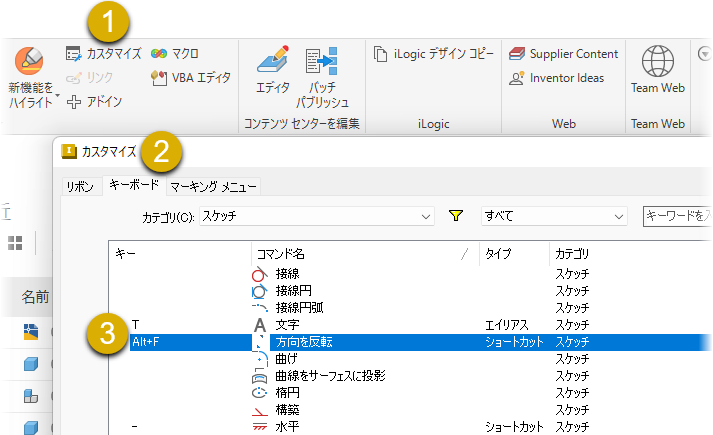Viewport: 713px width, 435px height.
Task: Open the アドイン add-in manager
Action: coord(94,101)
